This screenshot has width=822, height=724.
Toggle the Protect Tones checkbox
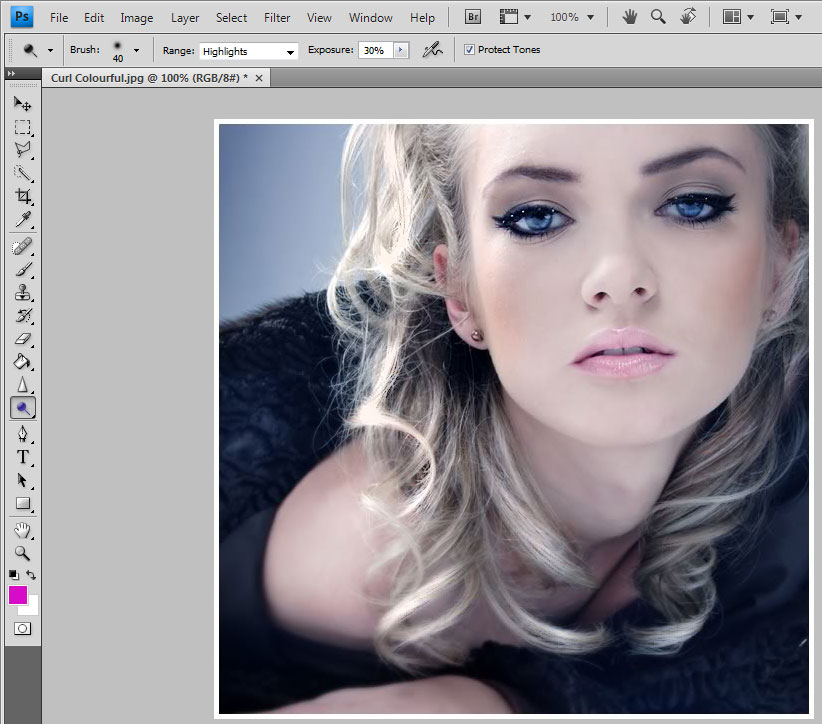click(469, 50)
